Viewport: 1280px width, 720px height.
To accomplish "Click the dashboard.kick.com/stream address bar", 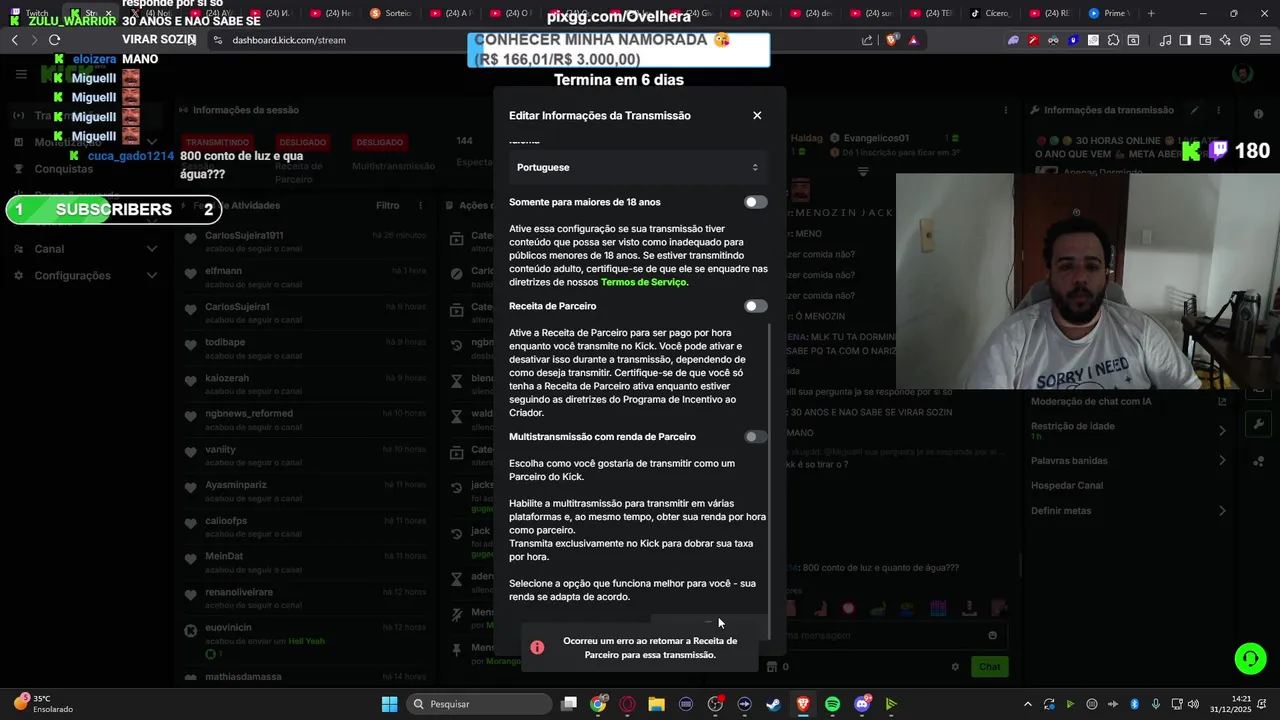I will [x=289, y=40].
